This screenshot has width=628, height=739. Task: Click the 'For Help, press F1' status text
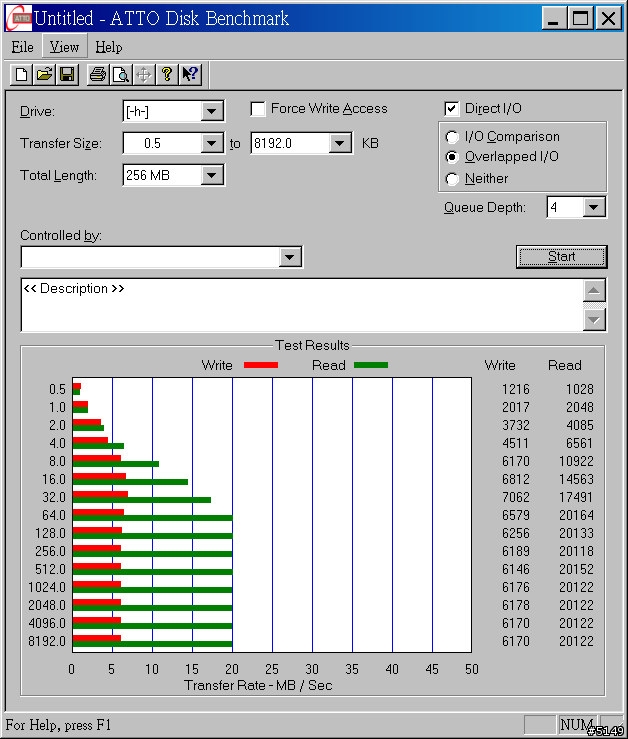click(x=58, y=724)
